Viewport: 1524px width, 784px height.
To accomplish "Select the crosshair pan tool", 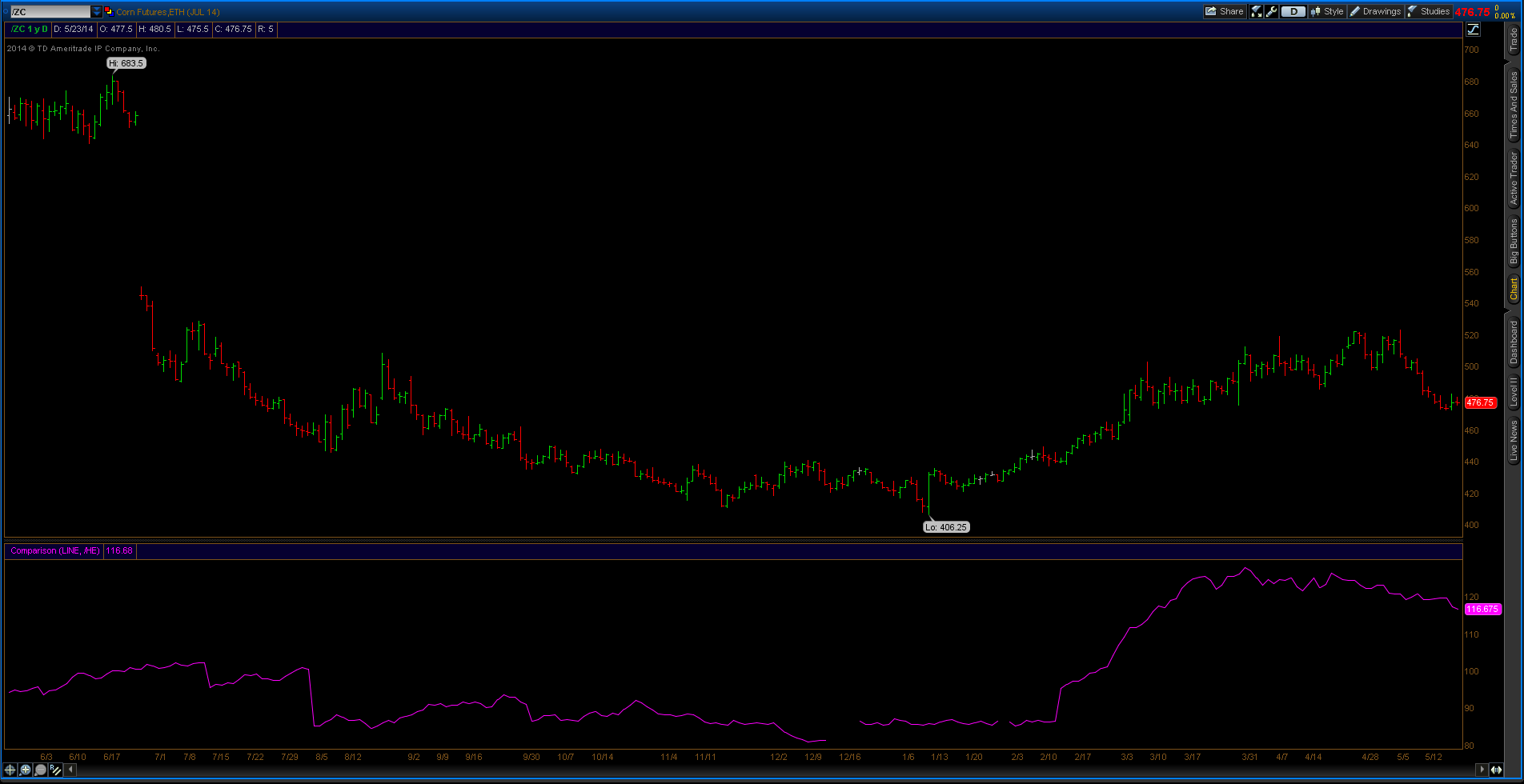I will 10,770.
